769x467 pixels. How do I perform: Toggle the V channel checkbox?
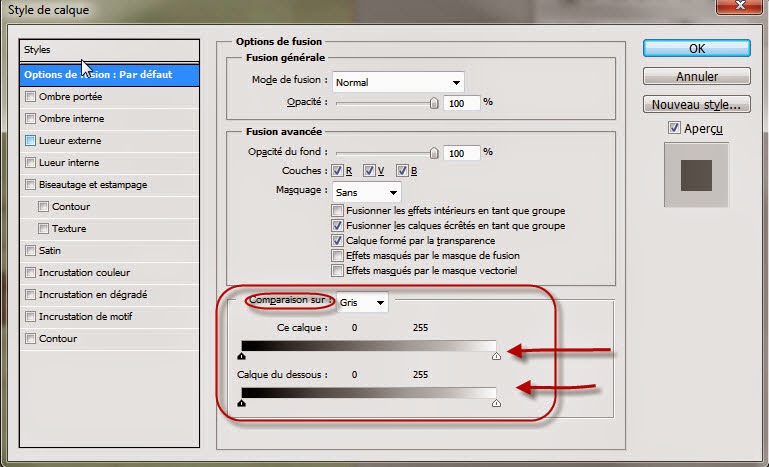click(x=369, y=171)
